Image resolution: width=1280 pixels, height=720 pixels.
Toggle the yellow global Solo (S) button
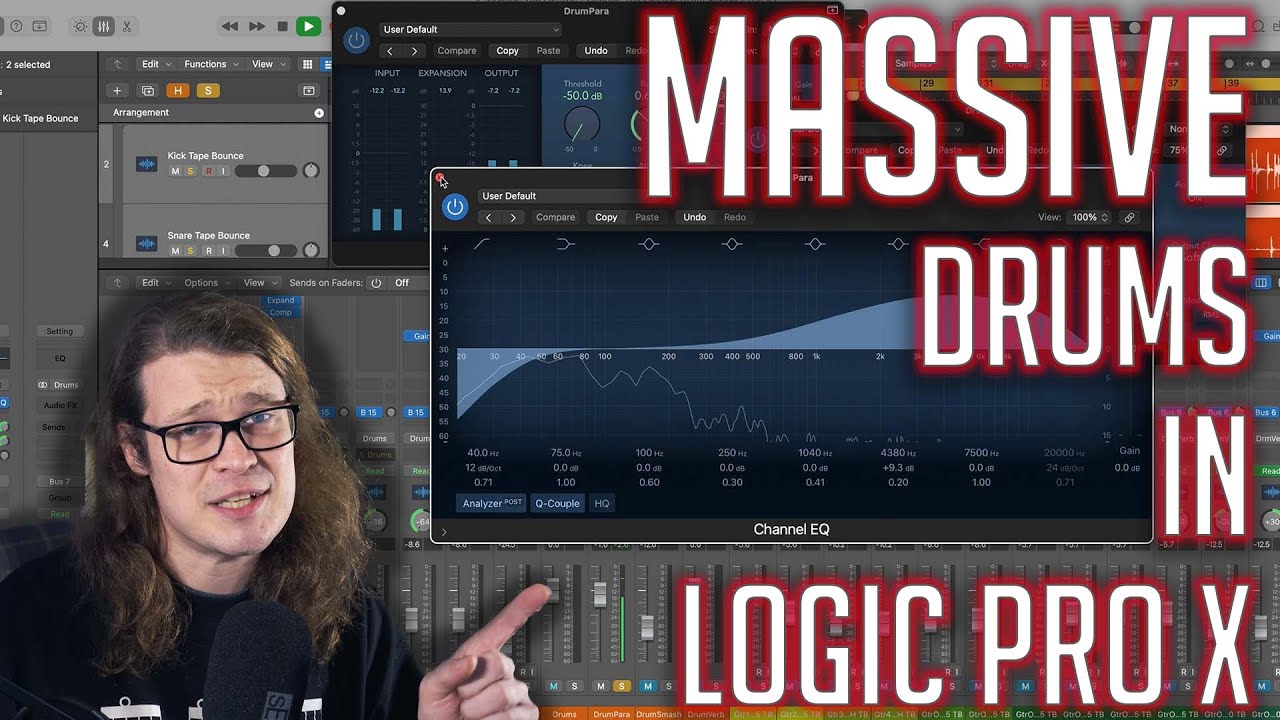pos(208,91)
